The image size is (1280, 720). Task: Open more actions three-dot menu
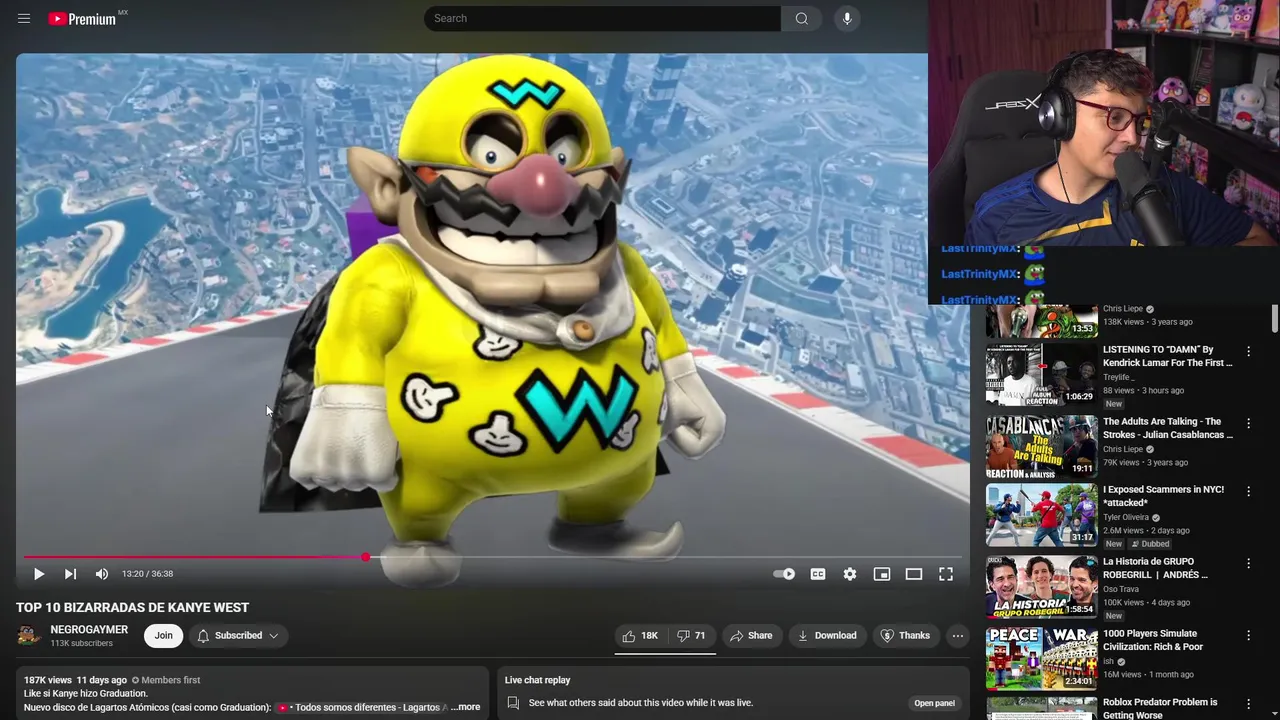coord(958,635)
